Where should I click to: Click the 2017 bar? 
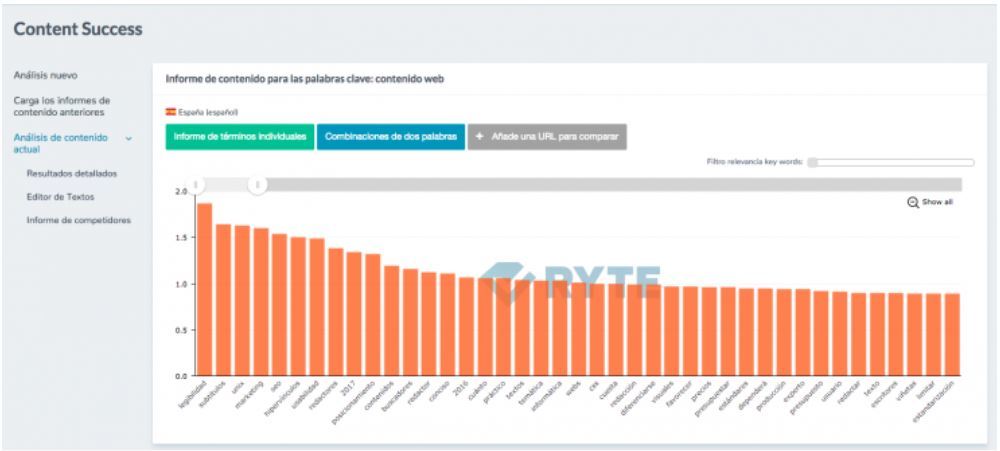click(354, 313)
